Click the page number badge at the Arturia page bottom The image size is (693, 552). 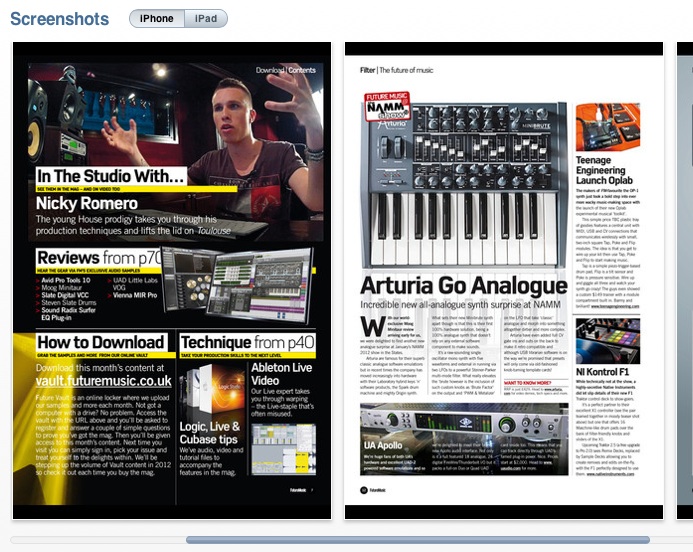364,490
